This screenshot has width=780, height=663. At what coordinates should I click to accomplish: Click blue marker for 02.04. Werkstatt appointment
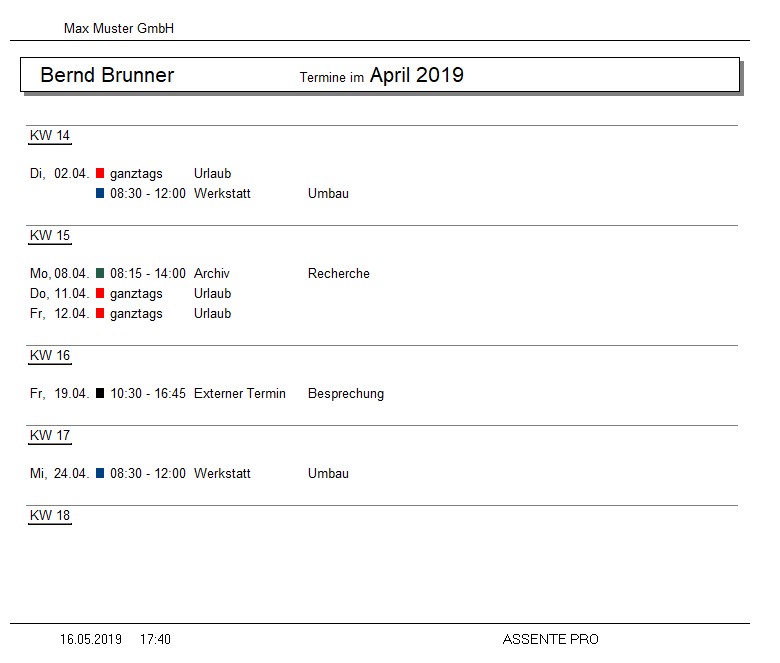coord(100,194)
